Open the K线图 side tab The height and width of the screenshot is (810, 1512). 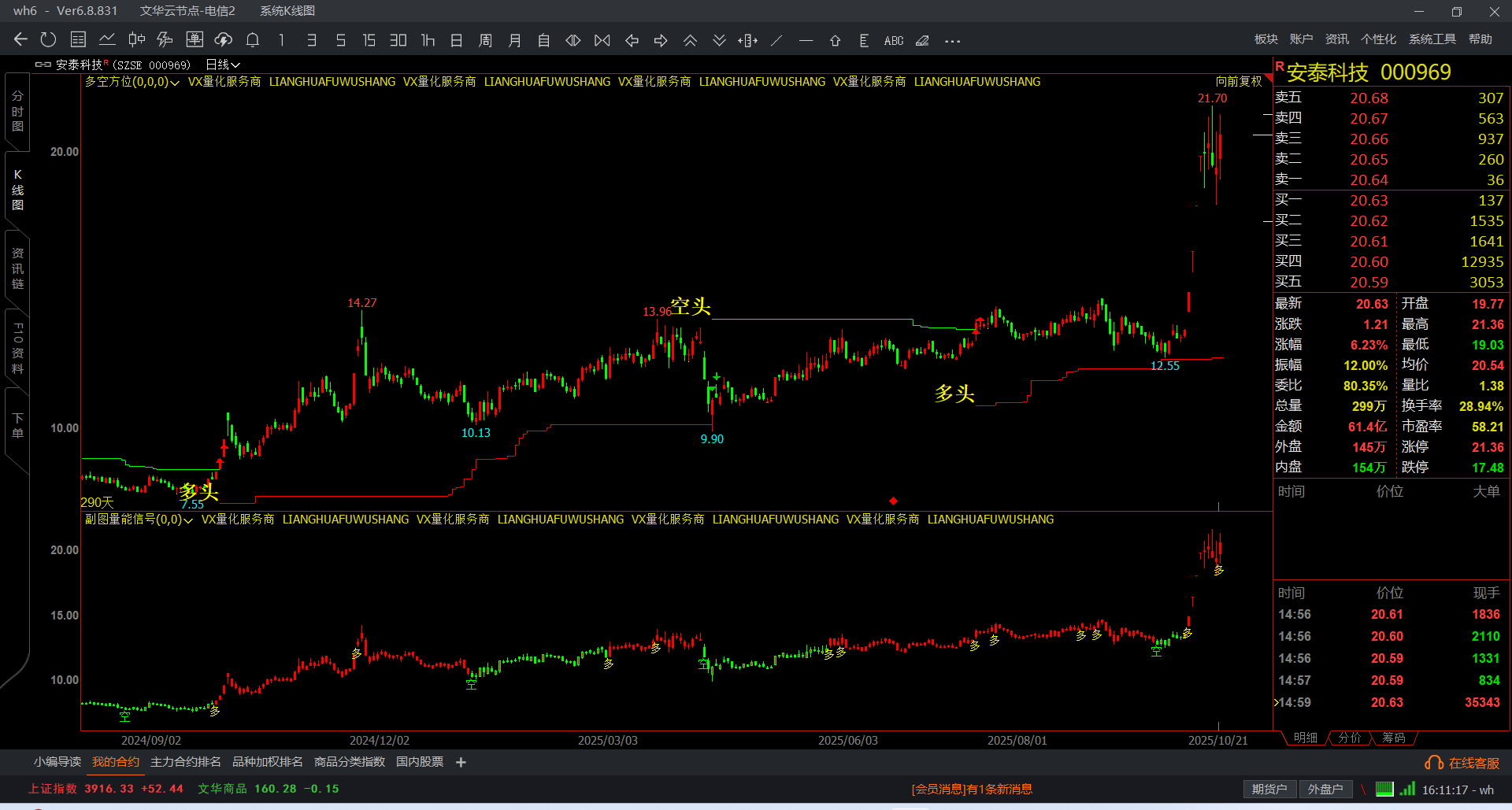(17, 190)
